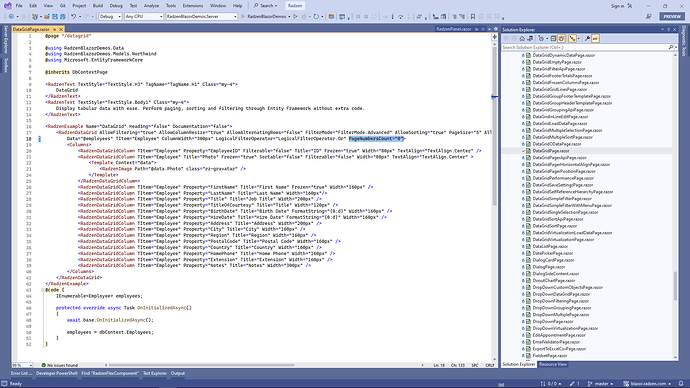
Task: Switch to the Resource View tab
Action: (x=553, y=364)
